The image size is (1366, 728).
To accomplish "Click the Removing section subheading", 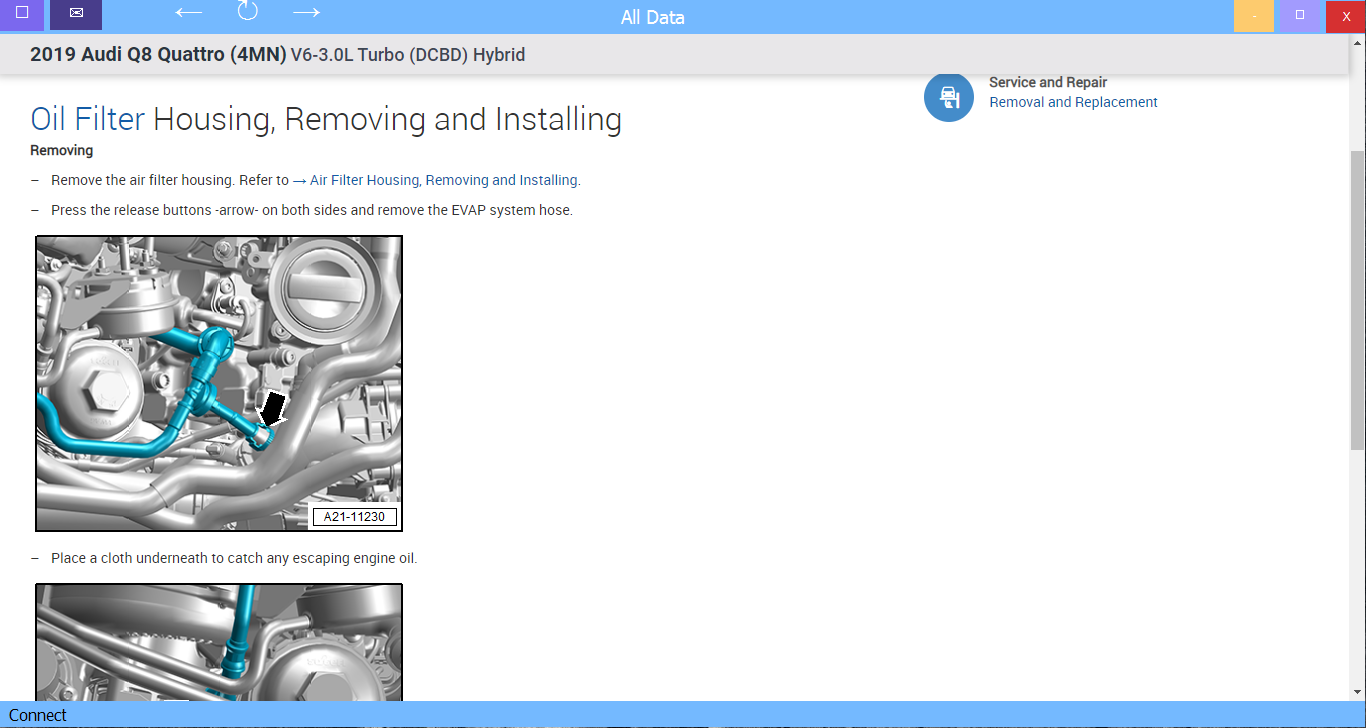I will [x=61, y=150].
